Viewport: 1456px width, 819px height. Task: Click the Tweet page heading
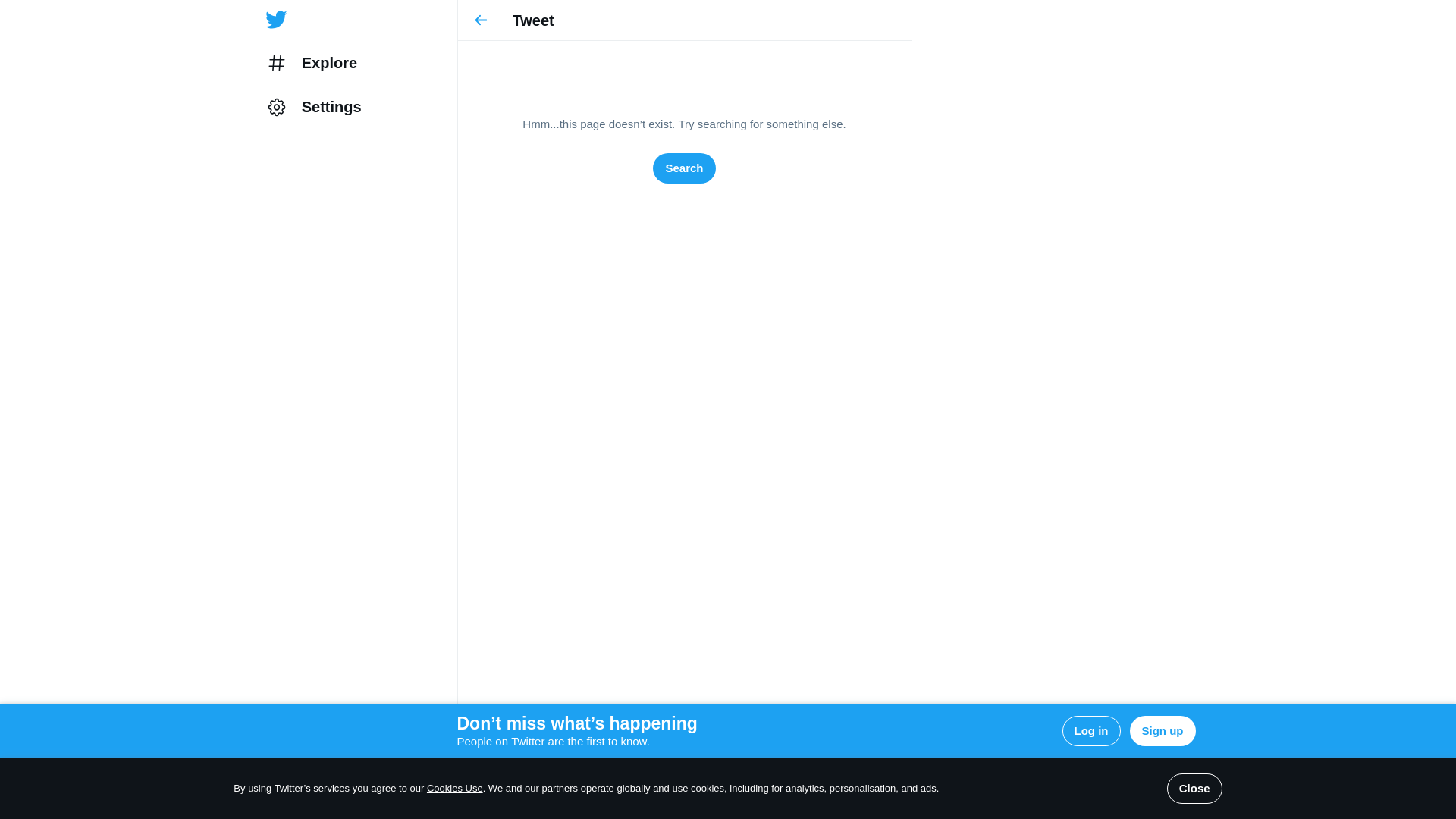[533, 20]
